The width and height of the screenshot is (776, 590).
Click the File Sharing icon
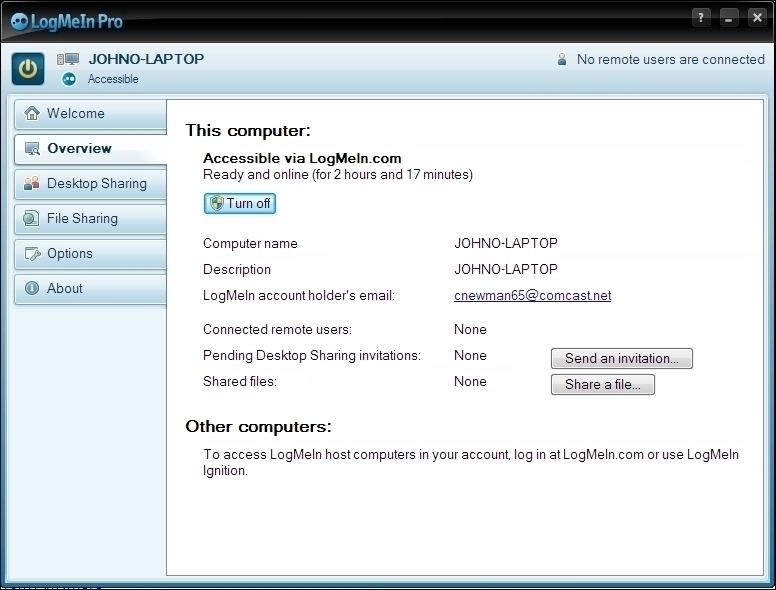coord(31,218)
